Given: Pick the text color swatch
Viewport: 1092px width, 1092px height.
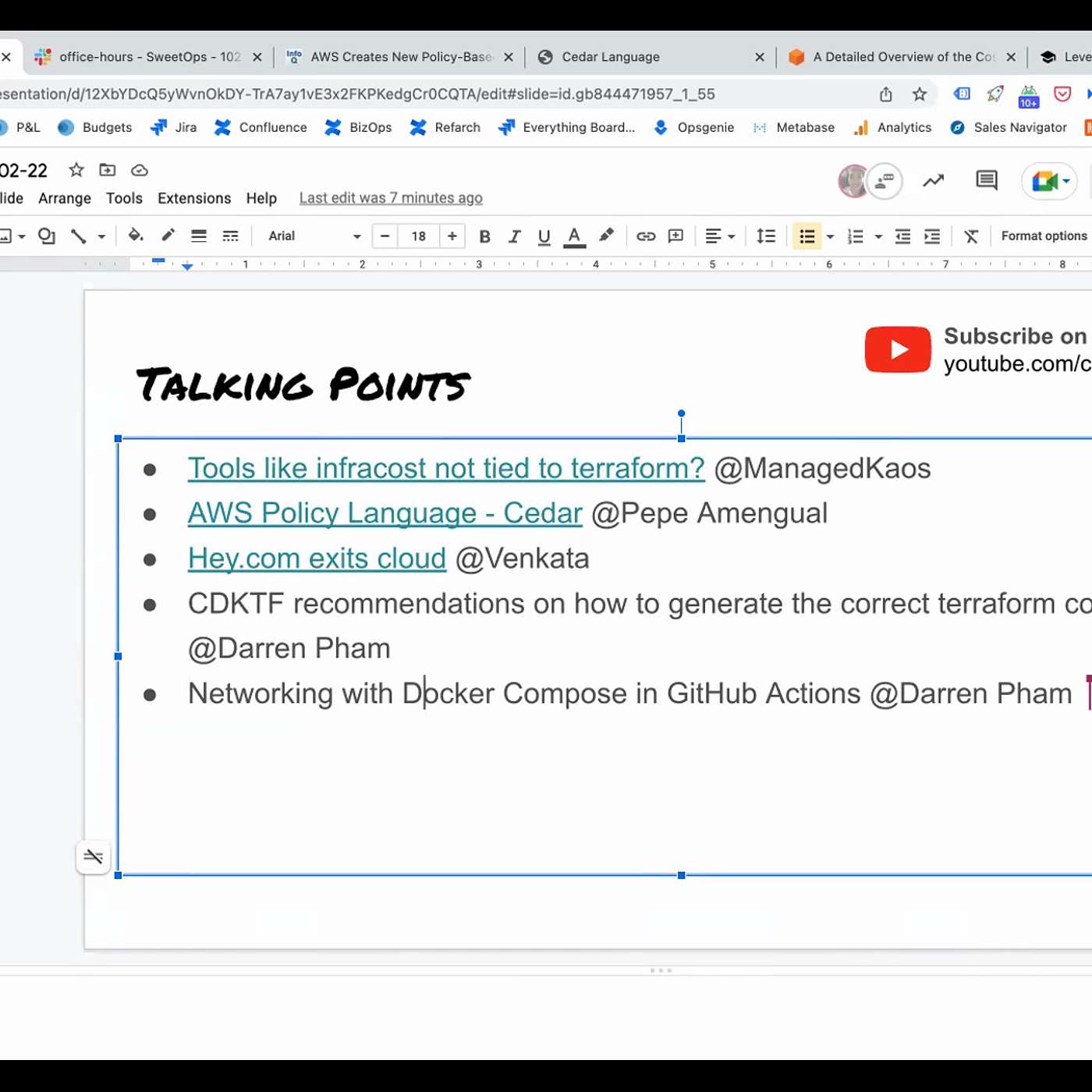Looking at the screenshot, I should (x=574, y=236).
